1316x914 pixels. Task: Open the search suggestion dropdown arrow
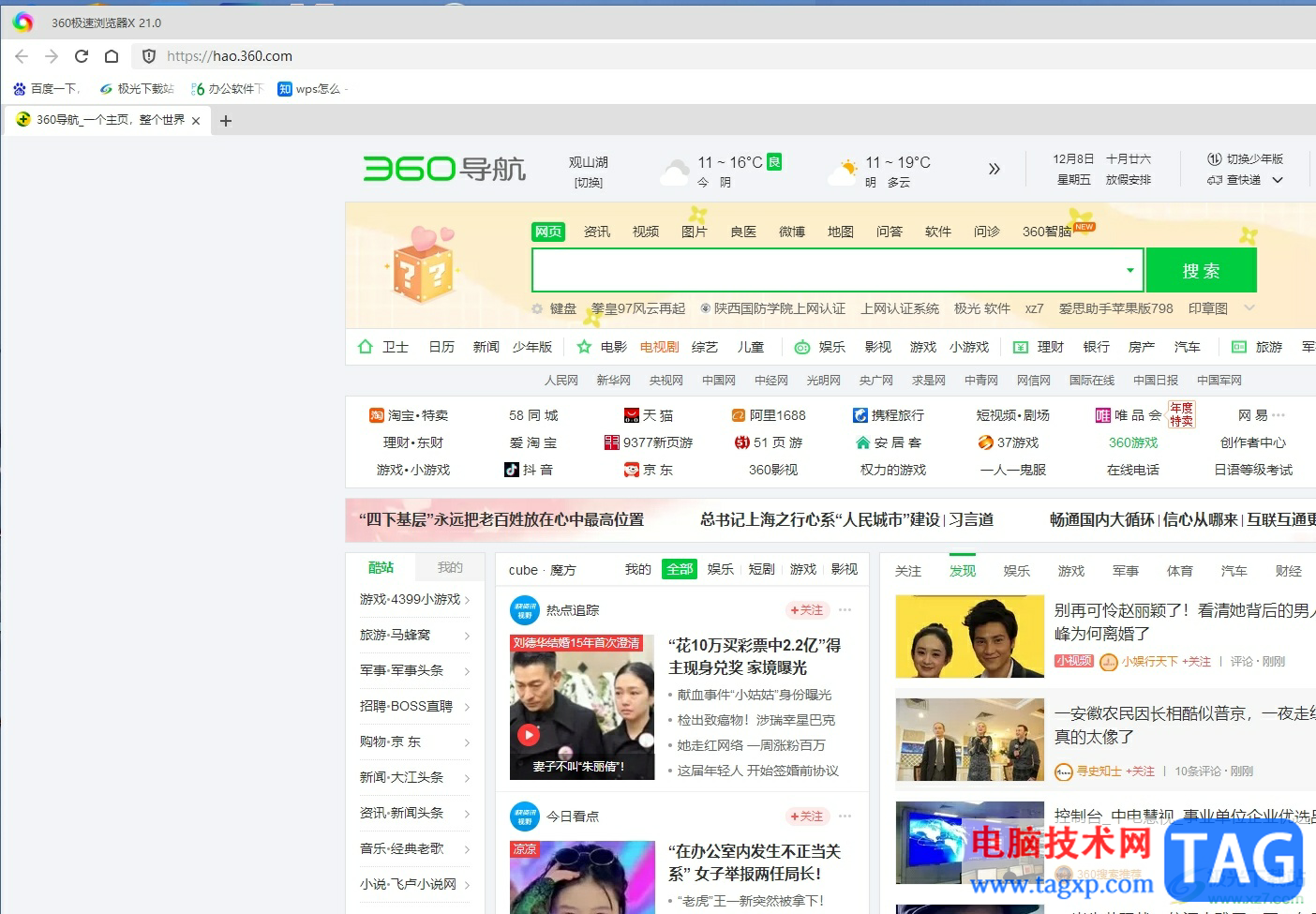[x=1130, y=271]
